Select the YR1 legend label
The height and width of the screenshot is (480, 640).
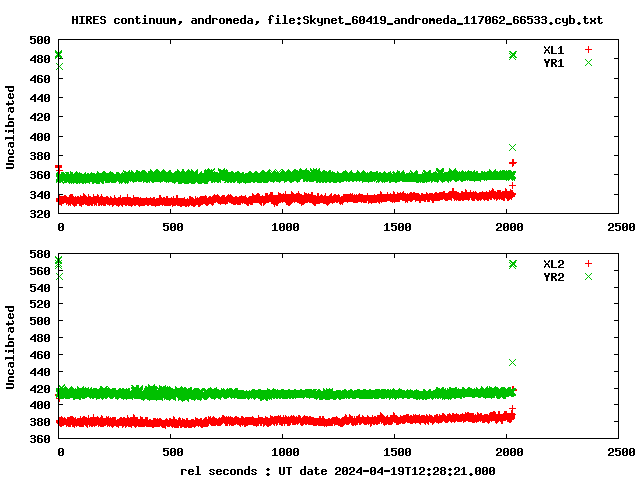pyautogui.click(x=553, y=63)
